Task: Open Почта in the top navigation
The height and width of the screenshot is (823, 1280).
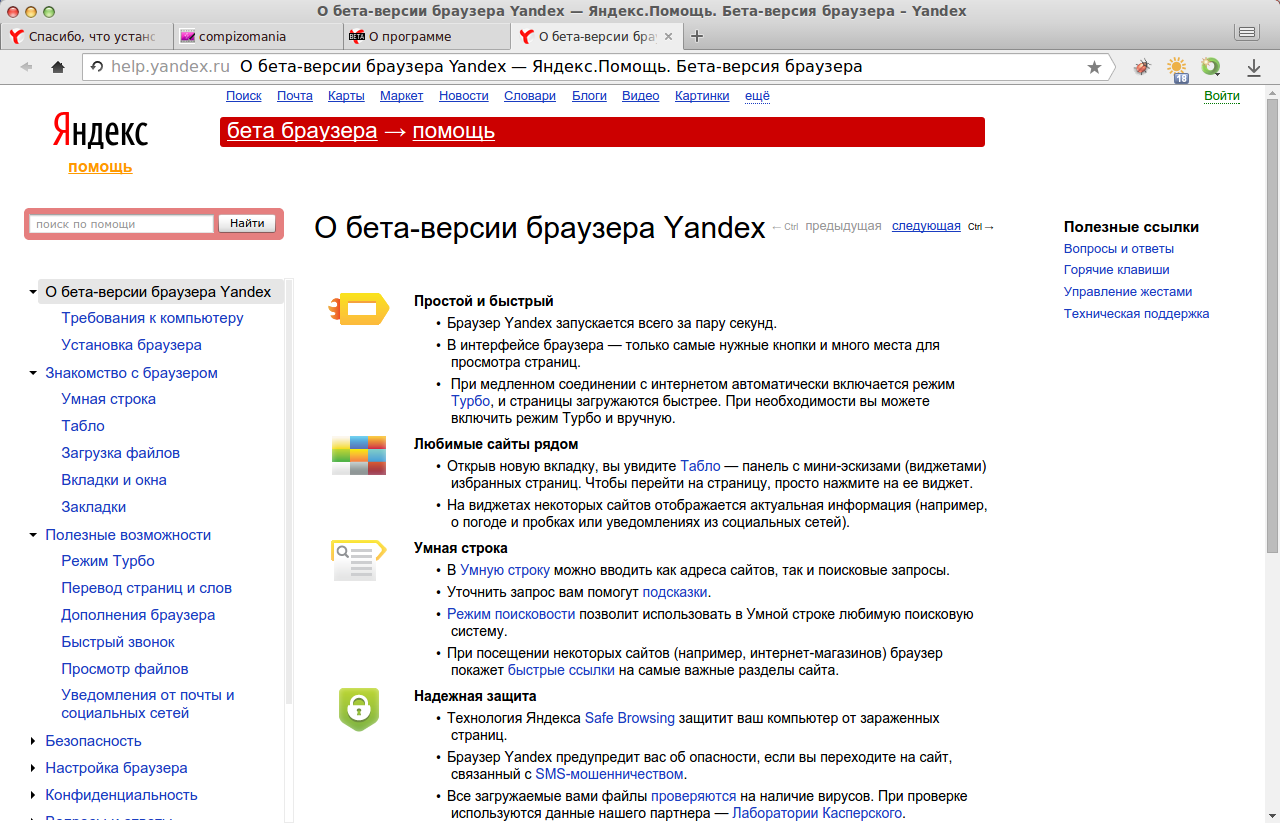Action: [x=295, y=96]
